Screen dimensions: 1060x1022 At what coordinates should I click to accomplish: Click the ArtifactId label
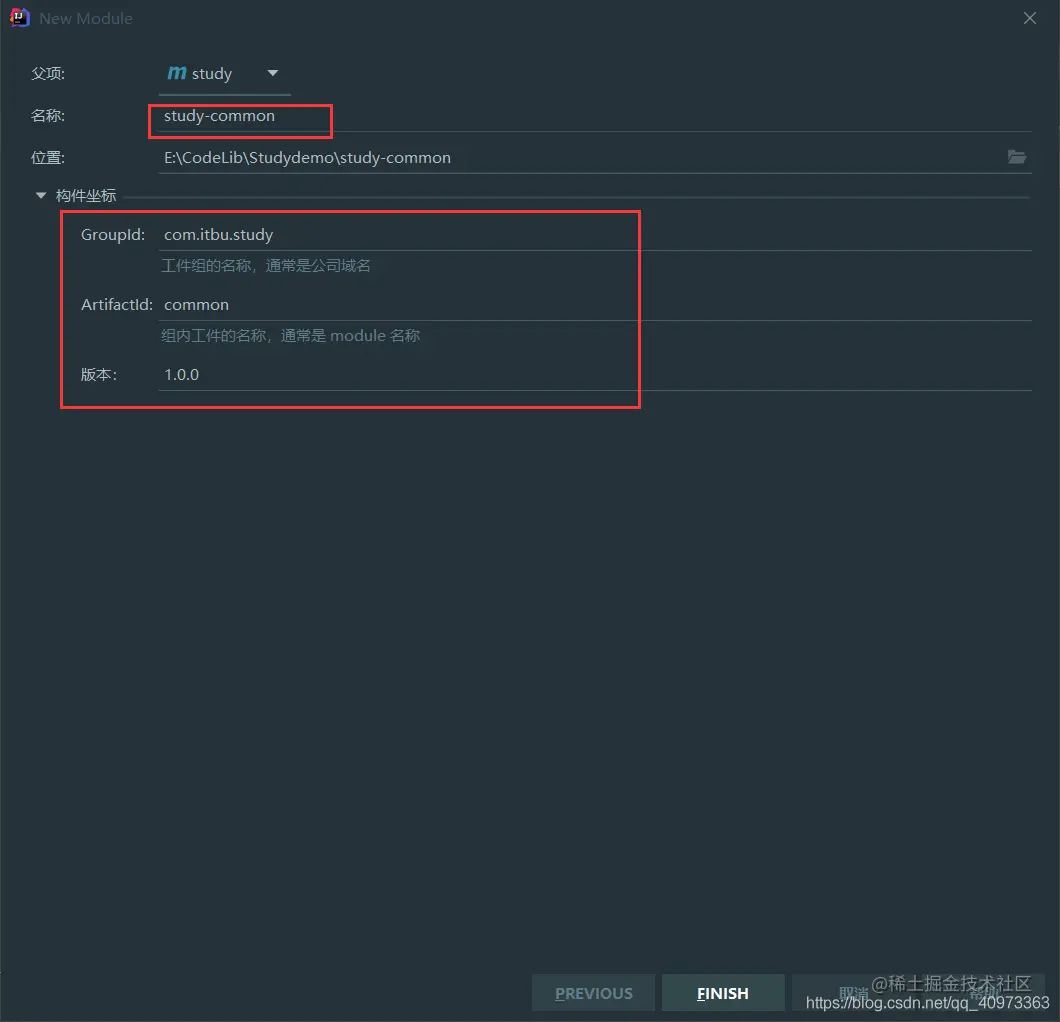click(117, 305)
